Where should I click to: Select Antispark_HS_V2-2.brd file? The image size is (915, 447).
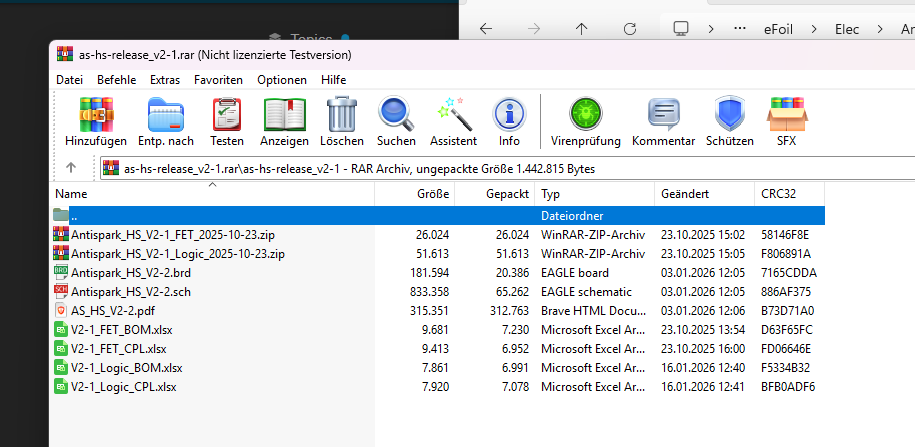coord(131,273)
